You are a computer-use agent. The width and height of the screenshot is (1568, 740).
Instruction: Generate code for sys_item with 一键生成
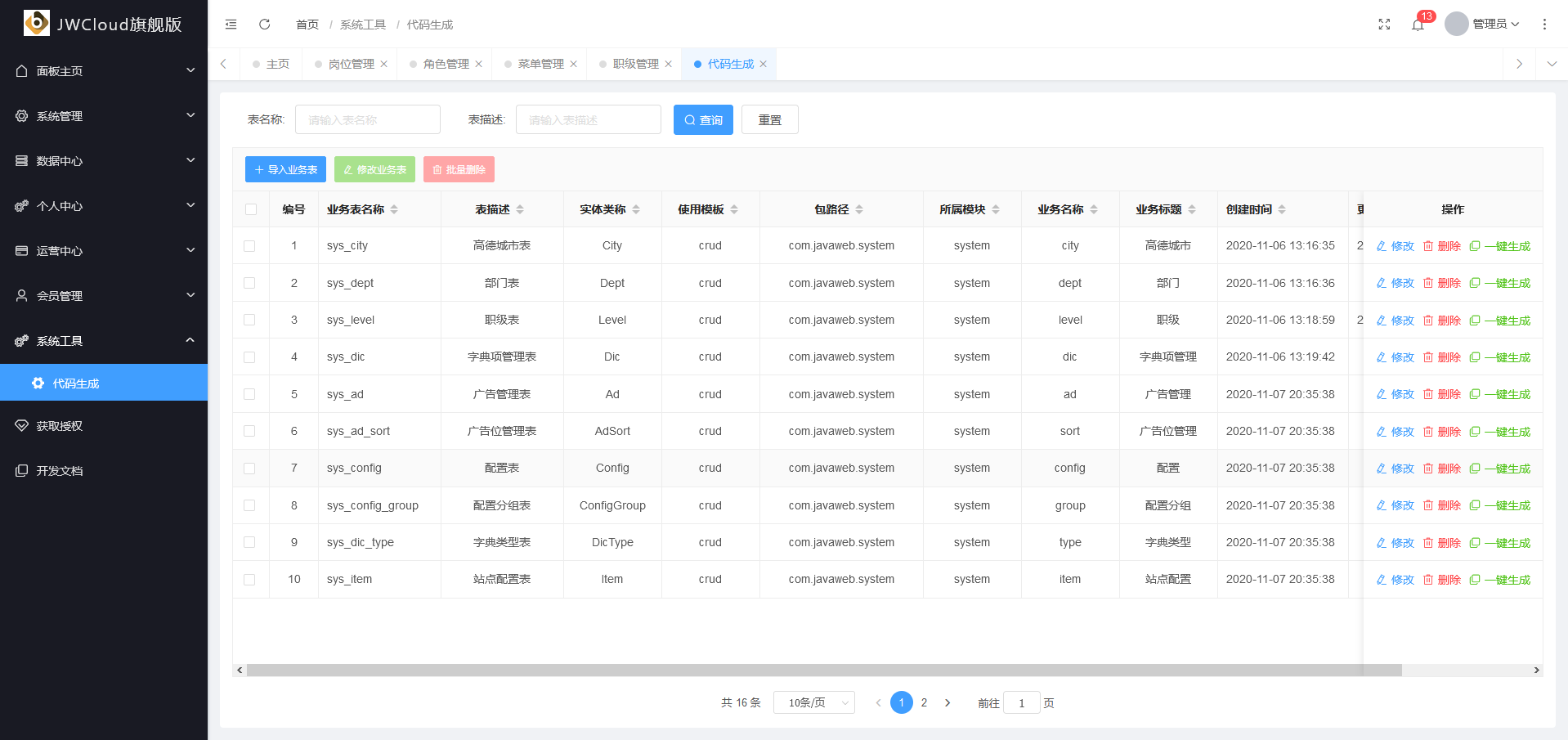pyautogui.click(x=1500, y=580)
